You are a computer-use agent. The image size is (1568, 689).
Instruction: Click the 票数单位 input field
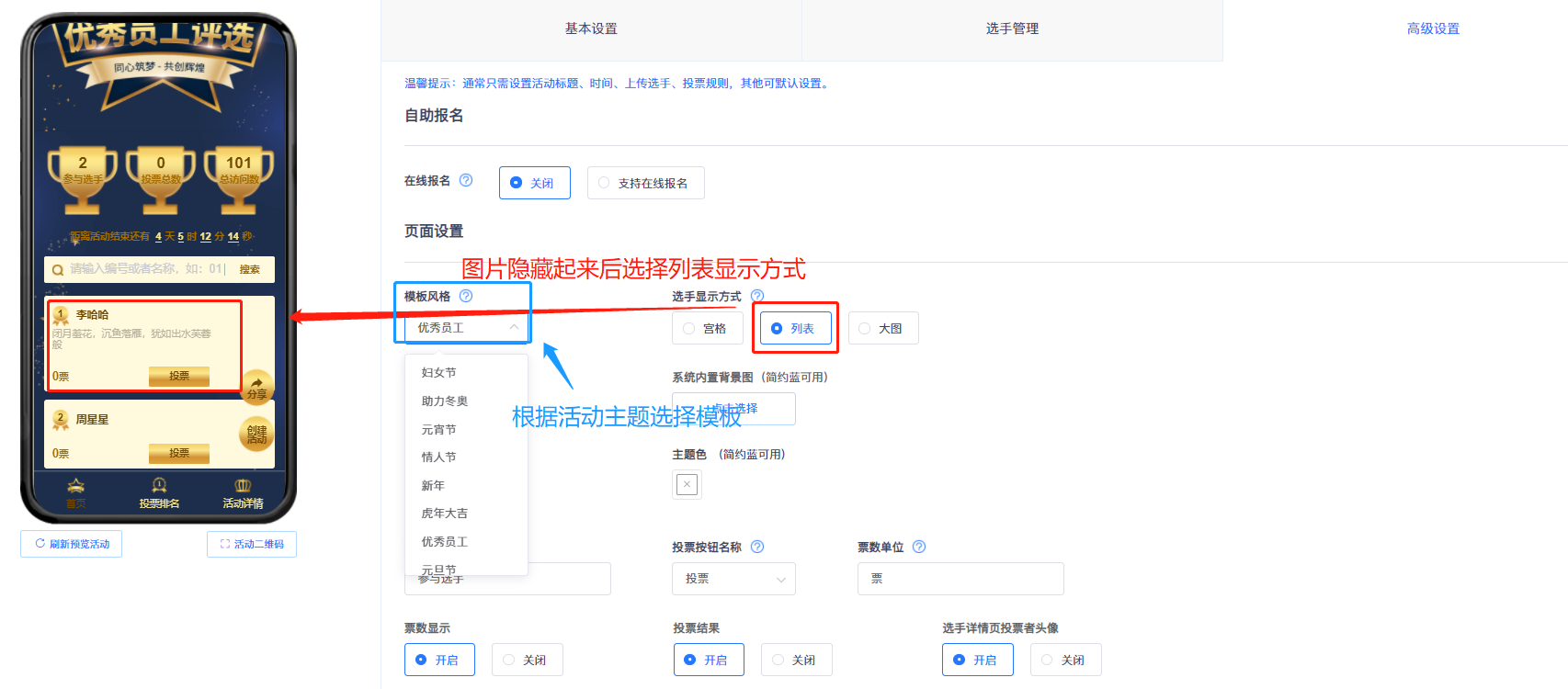click(960, 579)
